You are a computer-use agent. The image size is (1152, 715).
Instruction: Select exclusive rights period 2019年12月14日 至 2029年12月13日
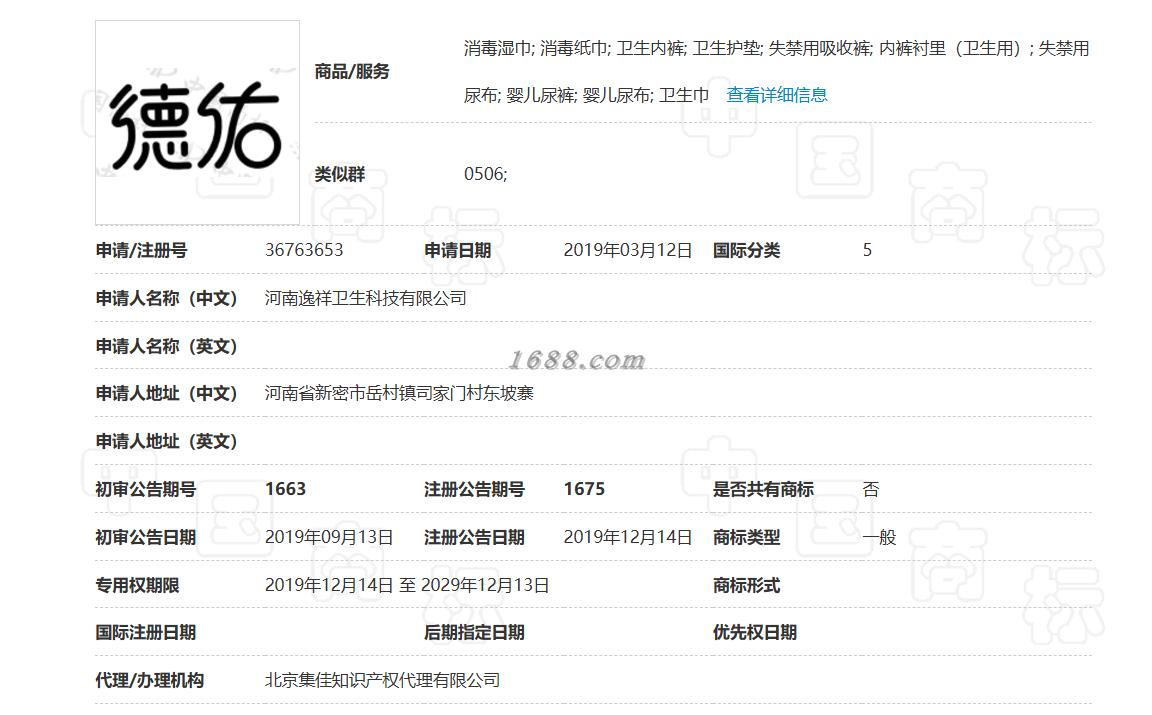(x=407, y=586)
